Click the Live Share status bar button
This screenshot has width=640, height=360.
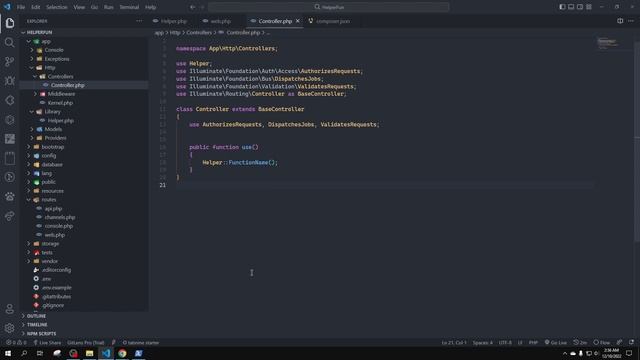point(47,342)
